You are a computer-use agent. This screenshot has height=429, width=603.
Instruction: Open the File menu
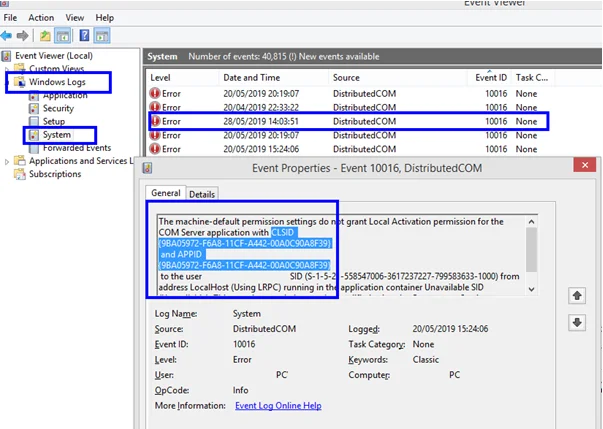tap(10, 18)
